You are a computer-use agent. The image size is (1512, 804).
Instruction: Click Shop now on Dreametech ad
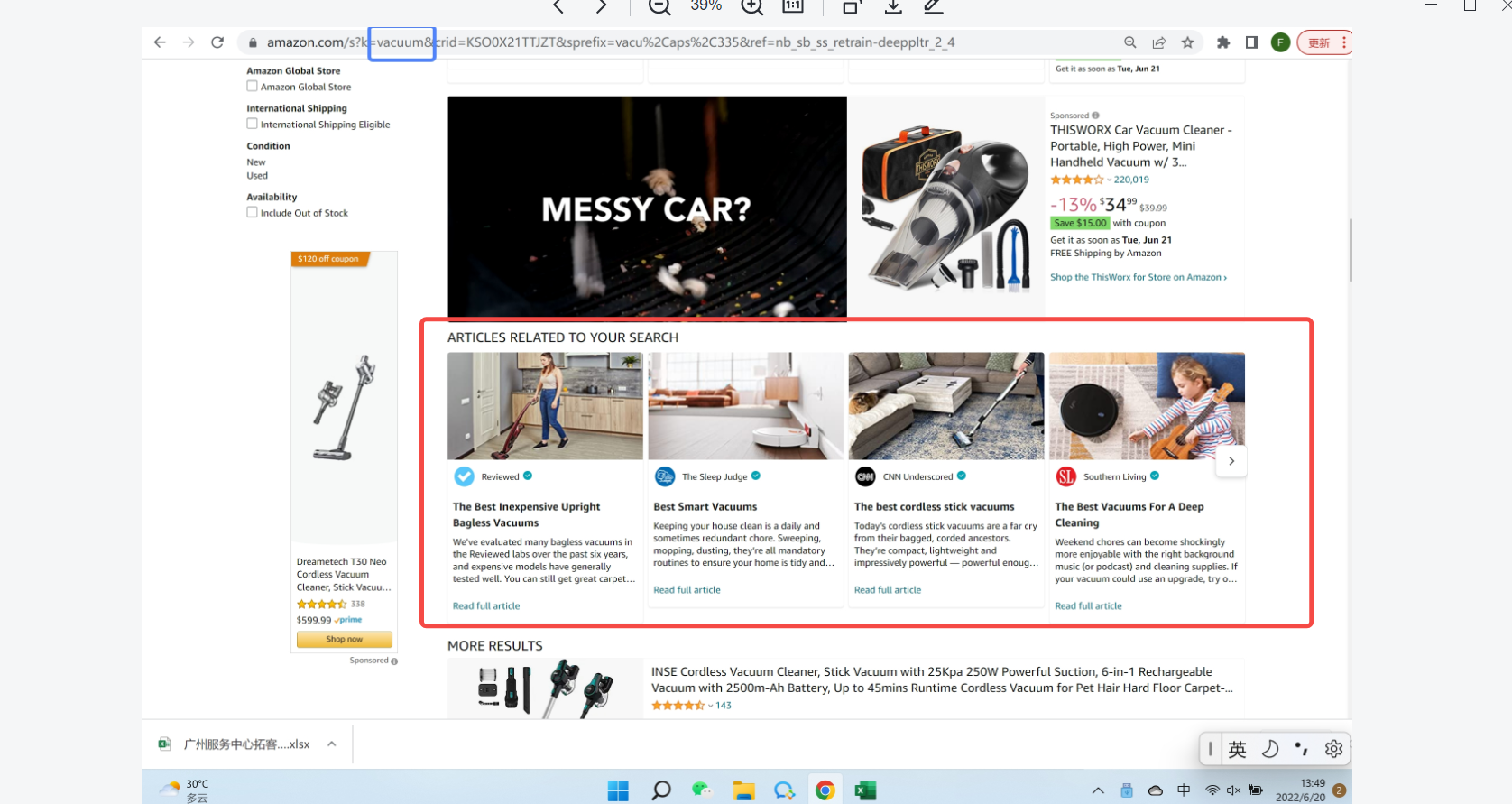coord(345,639)
